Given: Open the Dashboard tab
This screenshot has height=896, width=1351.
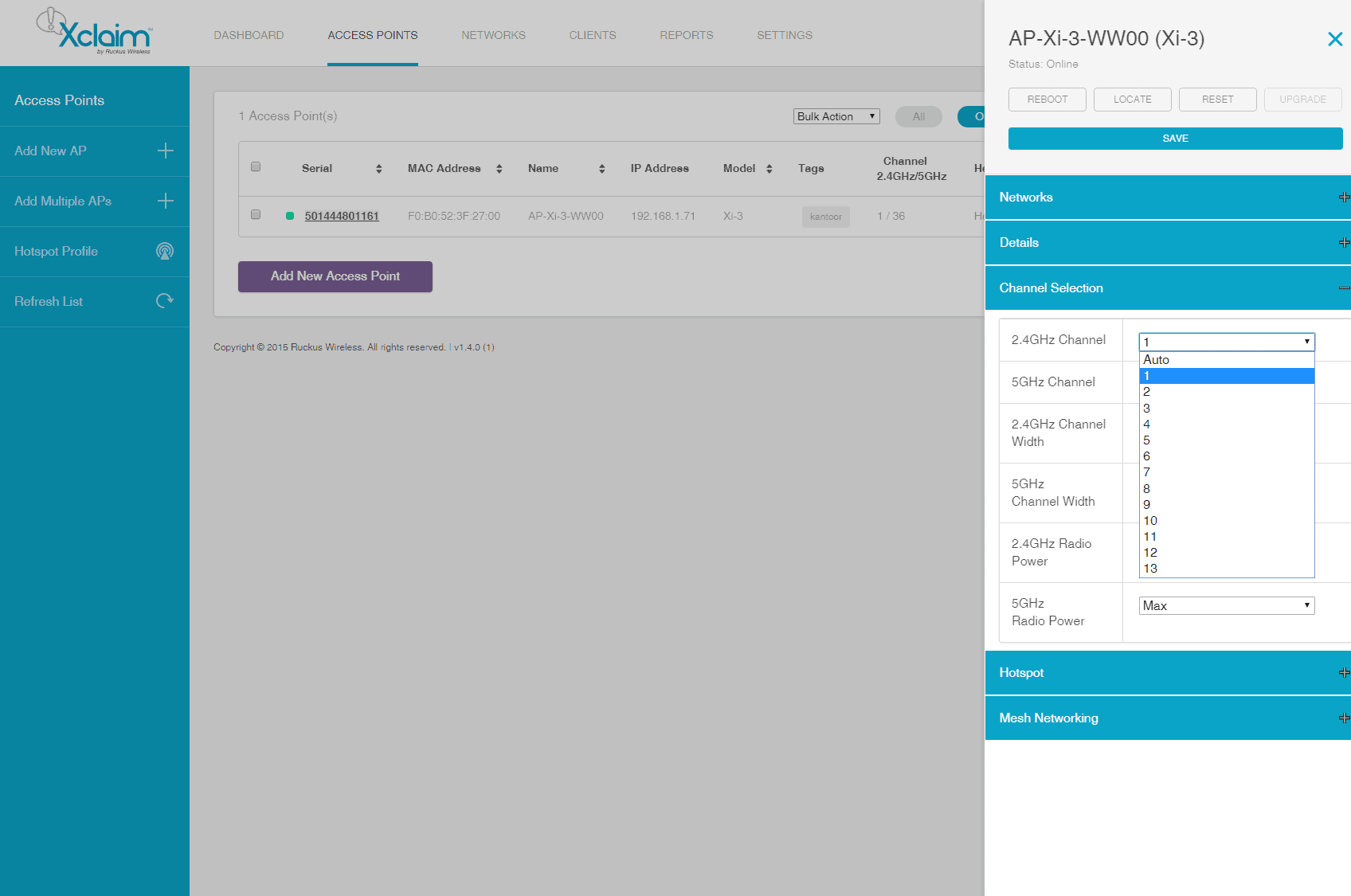Looking at the screenshot, I should (x=249, y=35).
